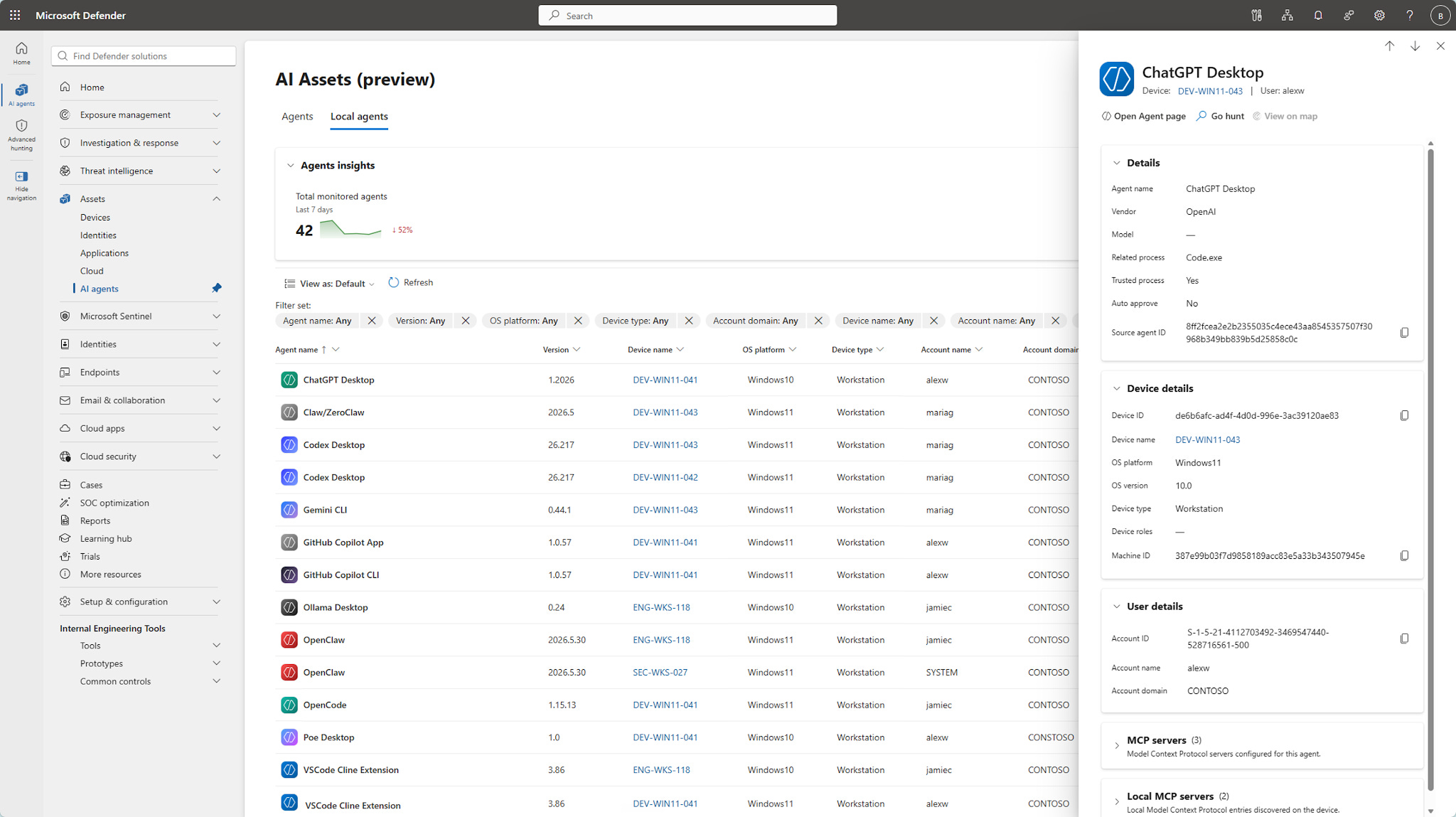The image size is (1456, 817).
Task: Switch to the Agents tab
Action: coord(297,117)
